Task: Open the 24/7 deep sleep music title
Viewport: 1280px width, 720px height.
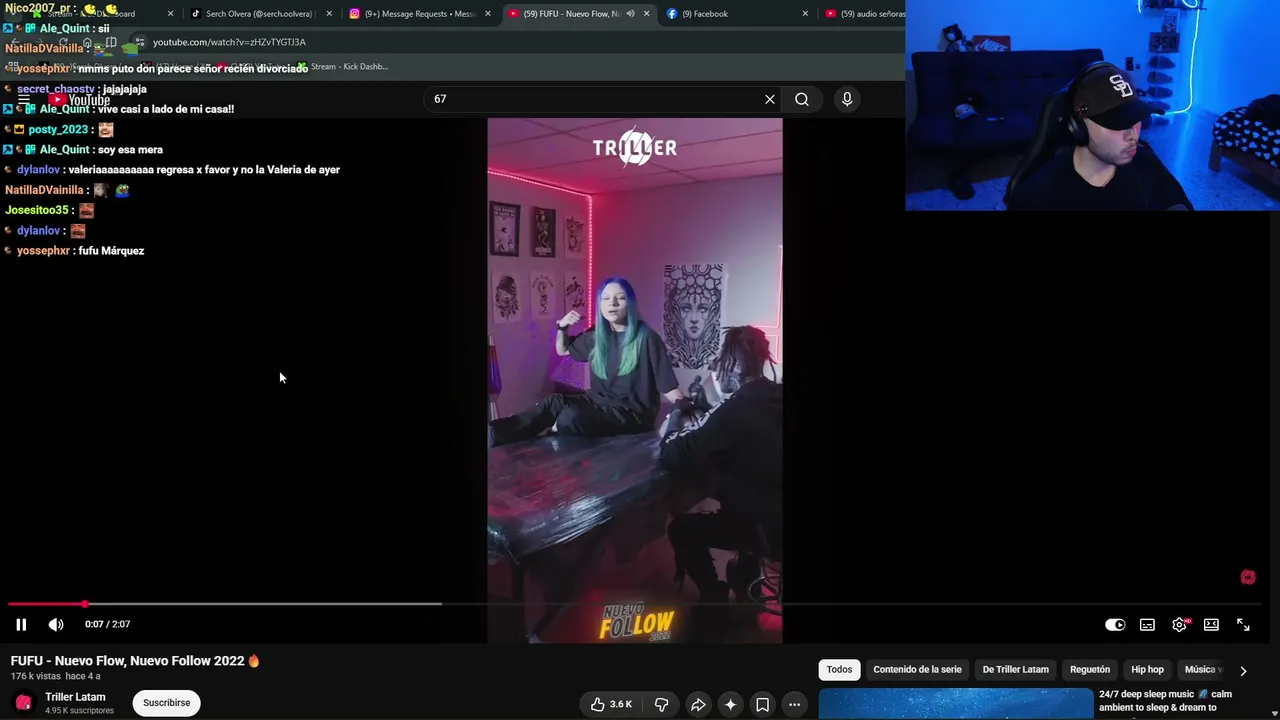Action: 1165,701
